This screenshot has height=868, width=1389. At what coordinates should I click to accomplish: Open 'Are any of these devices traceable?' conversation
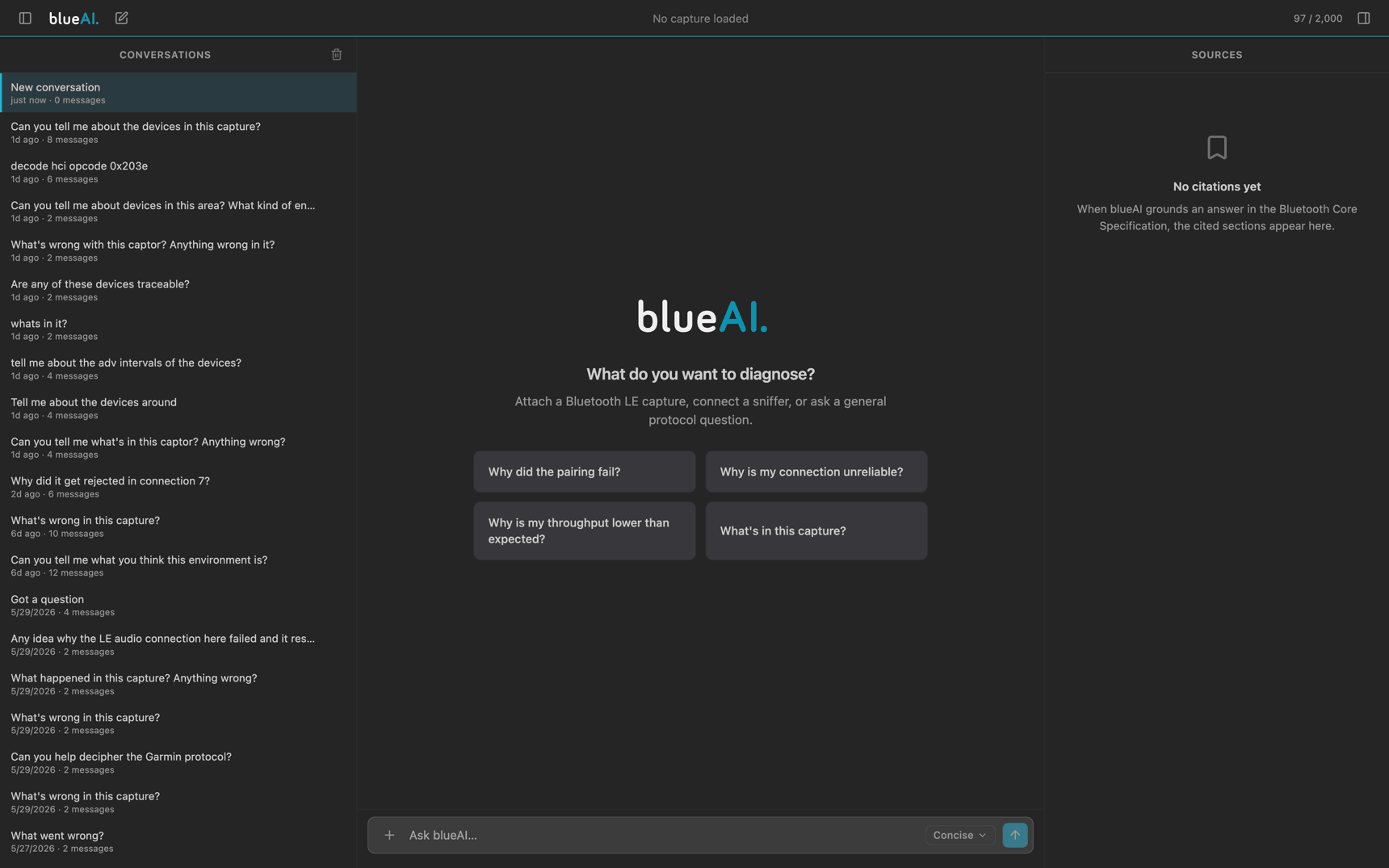(178, 290)
